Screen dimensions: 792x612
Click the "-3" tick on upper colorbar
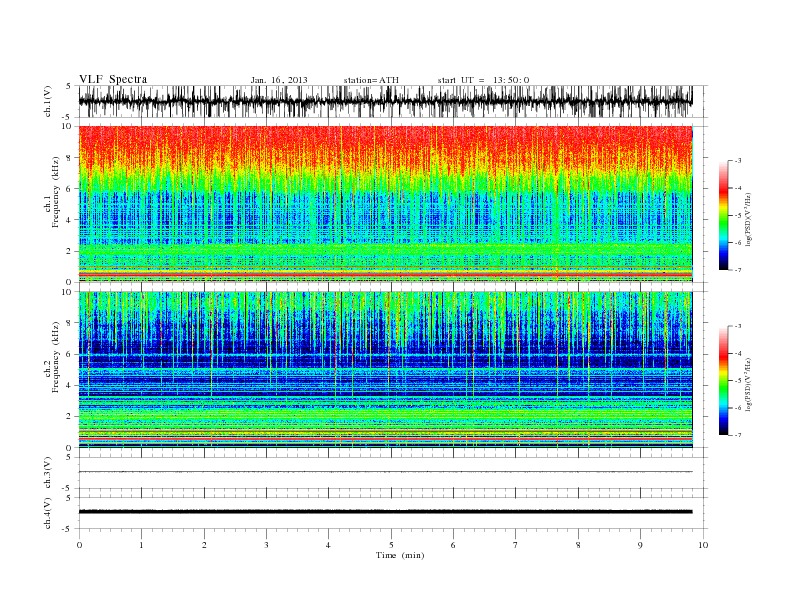738,161
